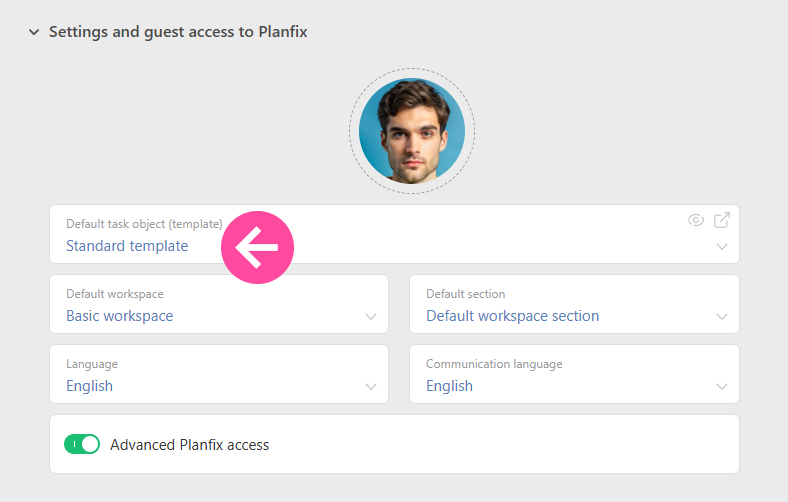Click "English" in the Language field

click(89, 386)
